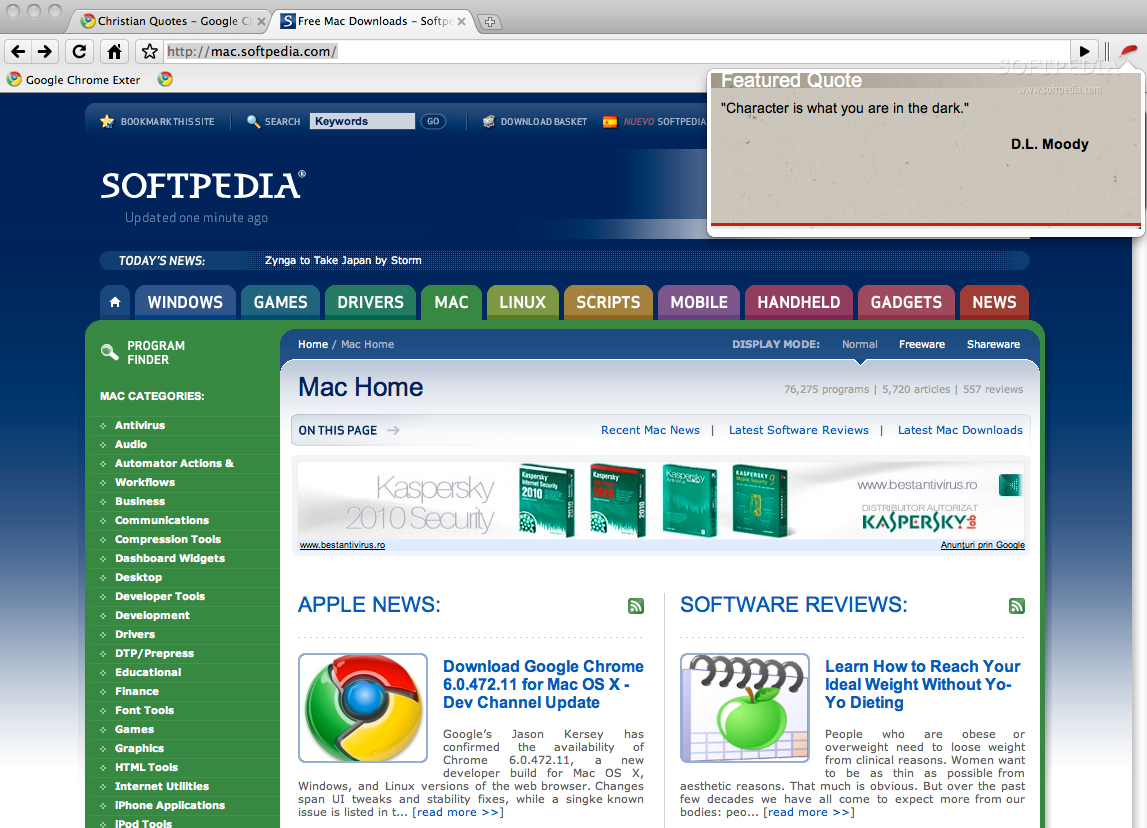Click the Software Reviews RSS feed icon
1147x828 pixels.
[1017, 606]
